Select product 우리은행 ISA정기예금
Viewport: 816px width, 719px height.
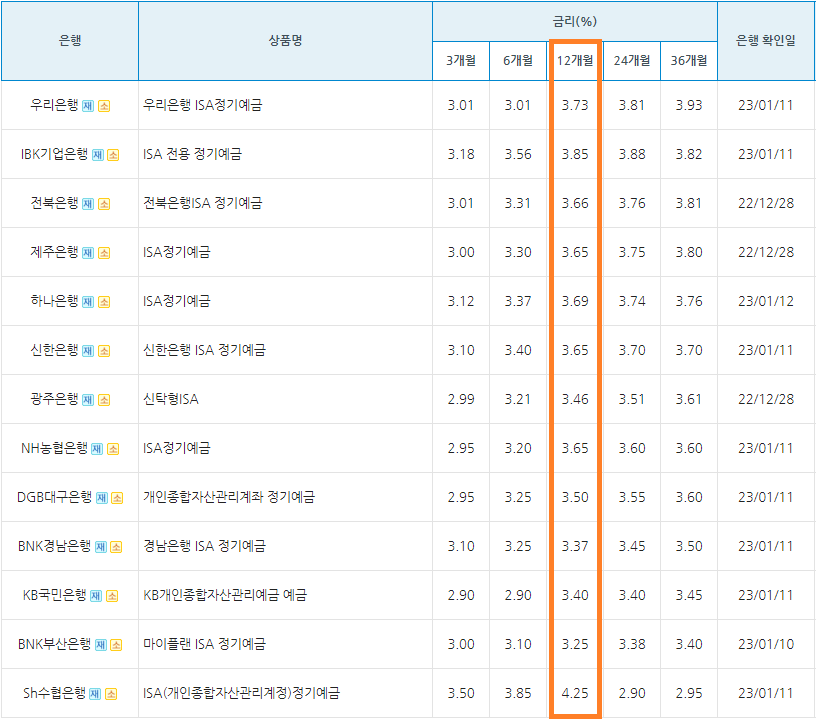pos(202,105)
